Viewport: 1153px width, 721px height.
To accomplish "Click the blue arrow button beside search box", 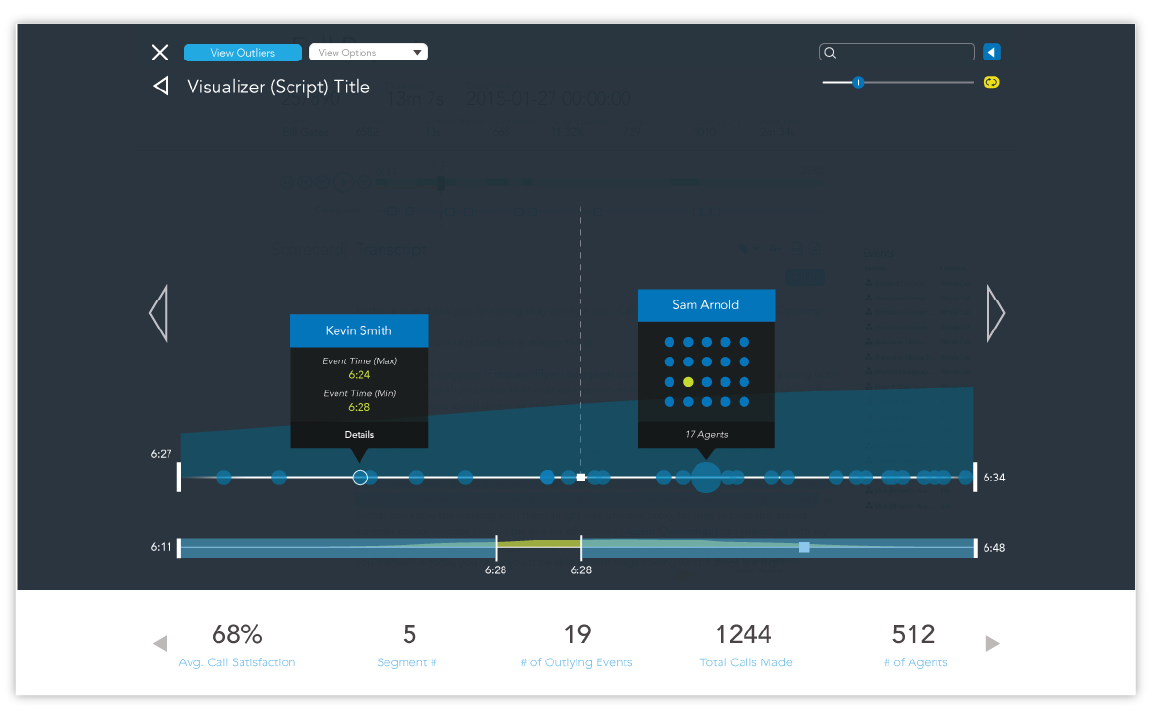I will [991, 53].
